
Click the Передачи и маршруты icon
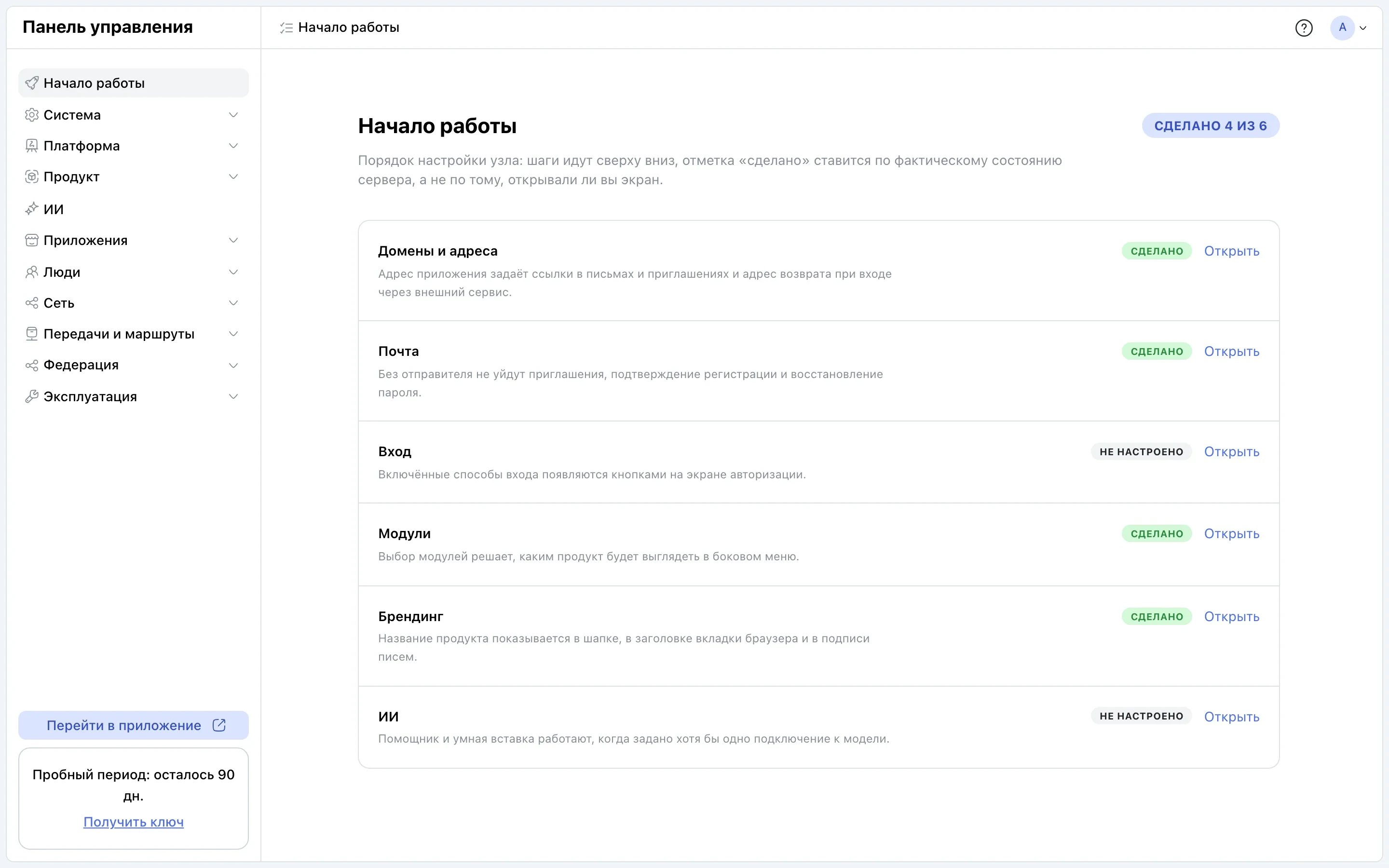[31, 334]
